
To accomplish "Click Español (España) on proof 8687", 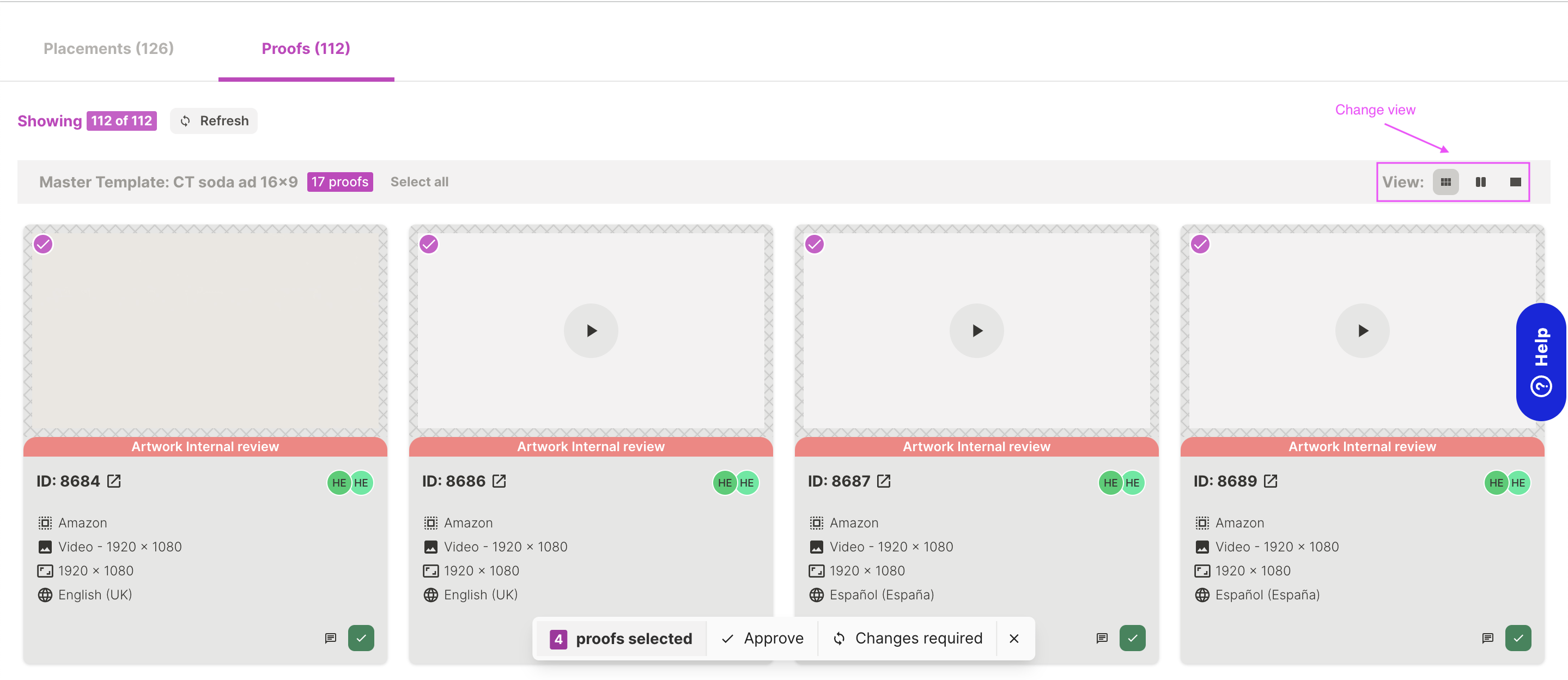I will pyautogui.click(x=882, y=595).
